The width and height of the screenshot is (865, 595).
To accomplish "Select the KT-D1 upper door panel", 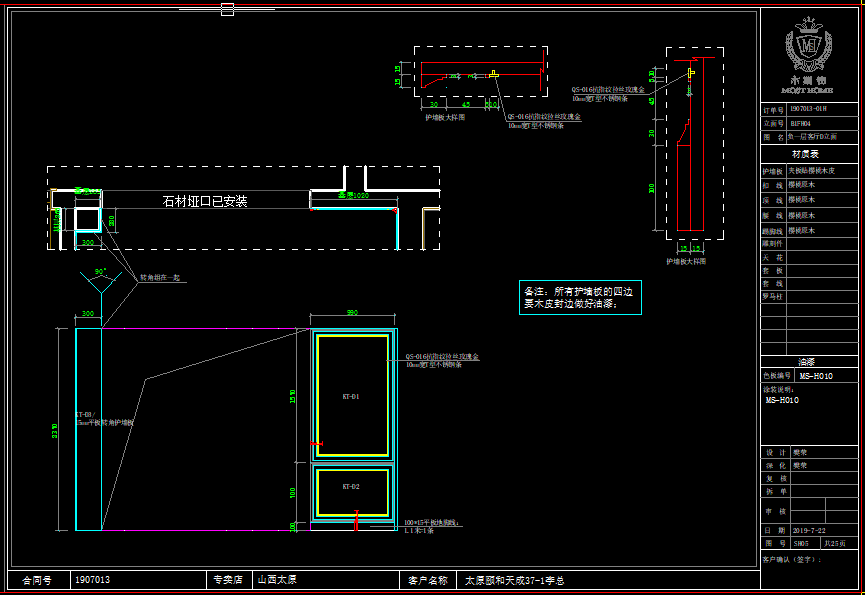I will 352,396.
